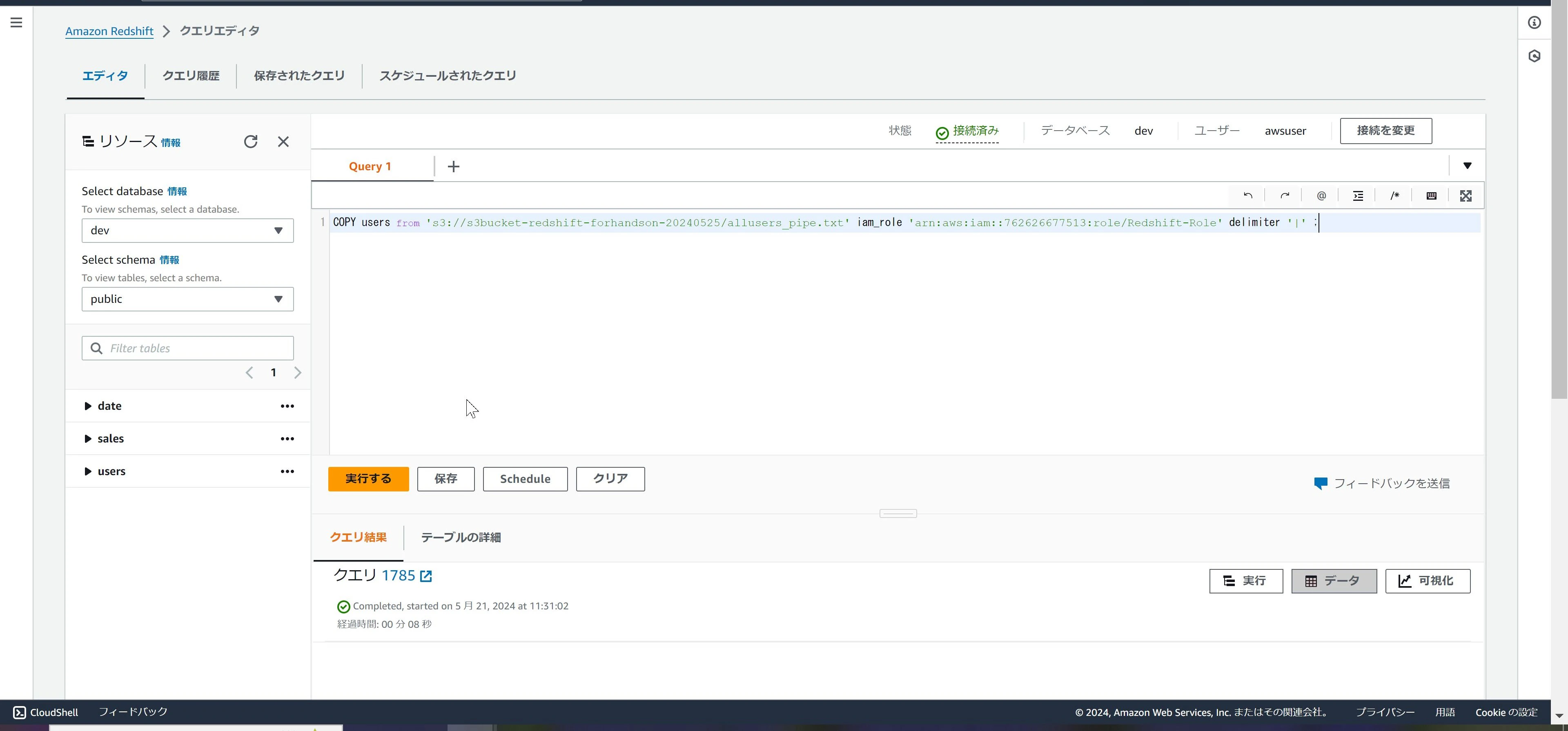1568x731 pixels.
Task: Select the Query 1 tab
Action: pos(370,167)
